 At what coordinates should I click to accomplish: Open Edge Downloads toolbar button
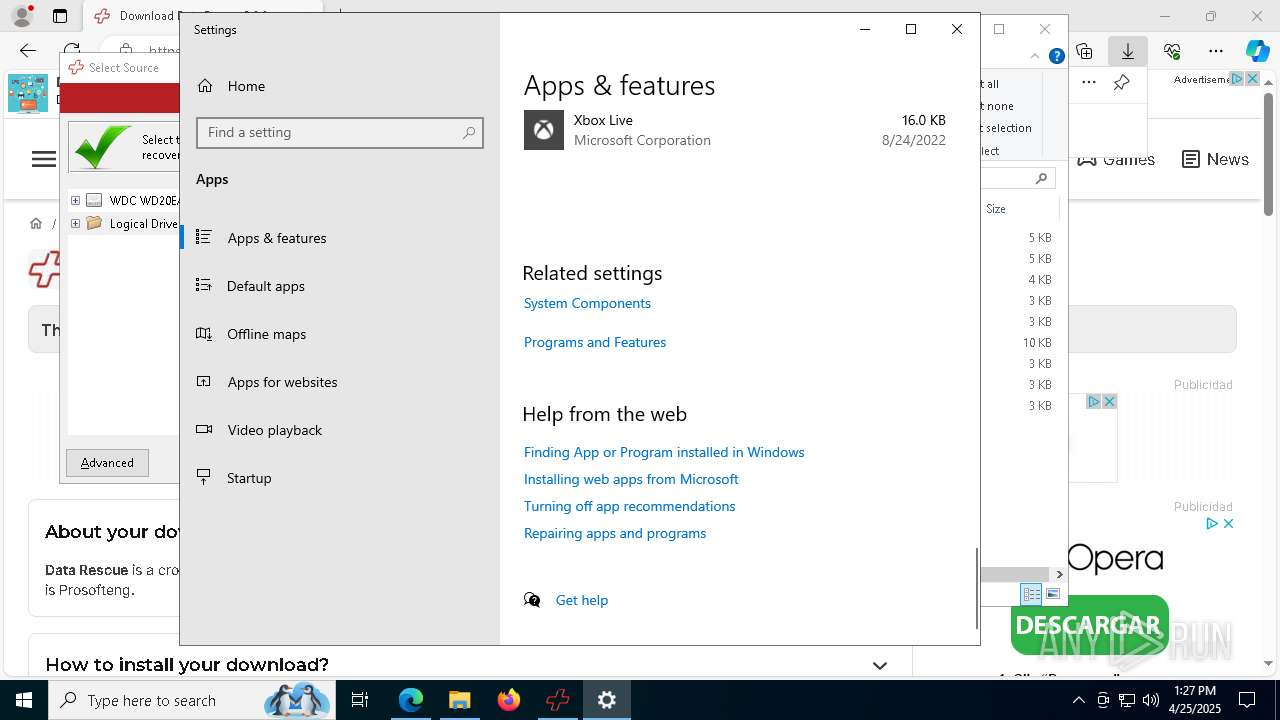[x=1128, y=51]
